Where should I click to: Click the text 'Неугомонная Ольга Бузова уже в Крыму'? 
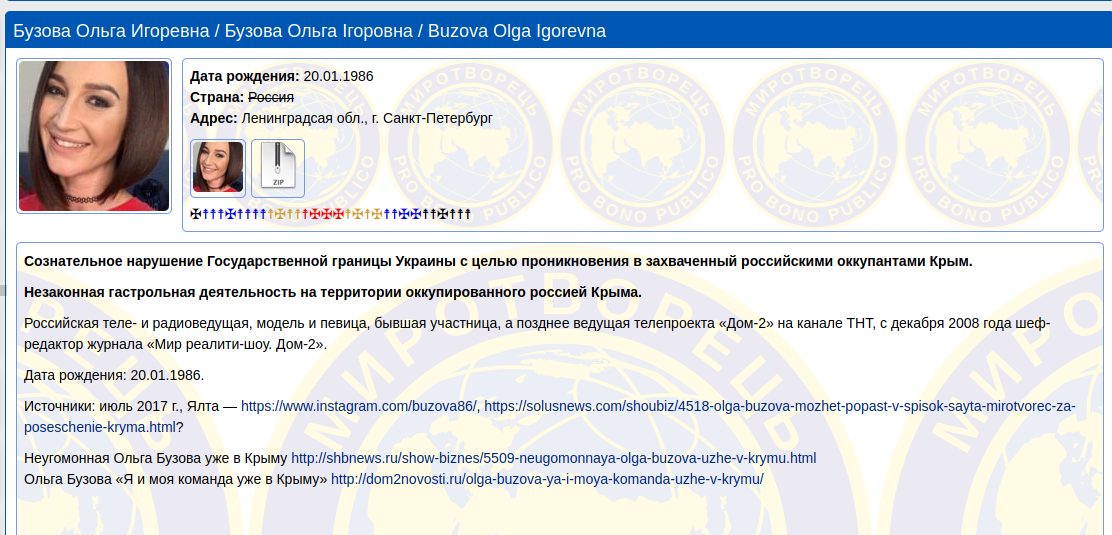(x=156, y=458)
